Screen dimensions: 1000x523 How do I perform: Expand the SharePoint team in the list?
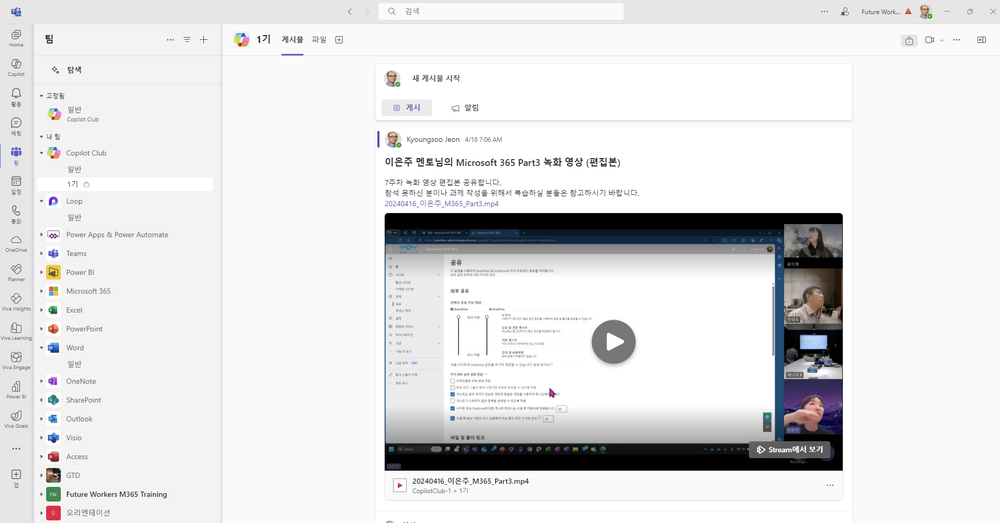pos(42,400)
